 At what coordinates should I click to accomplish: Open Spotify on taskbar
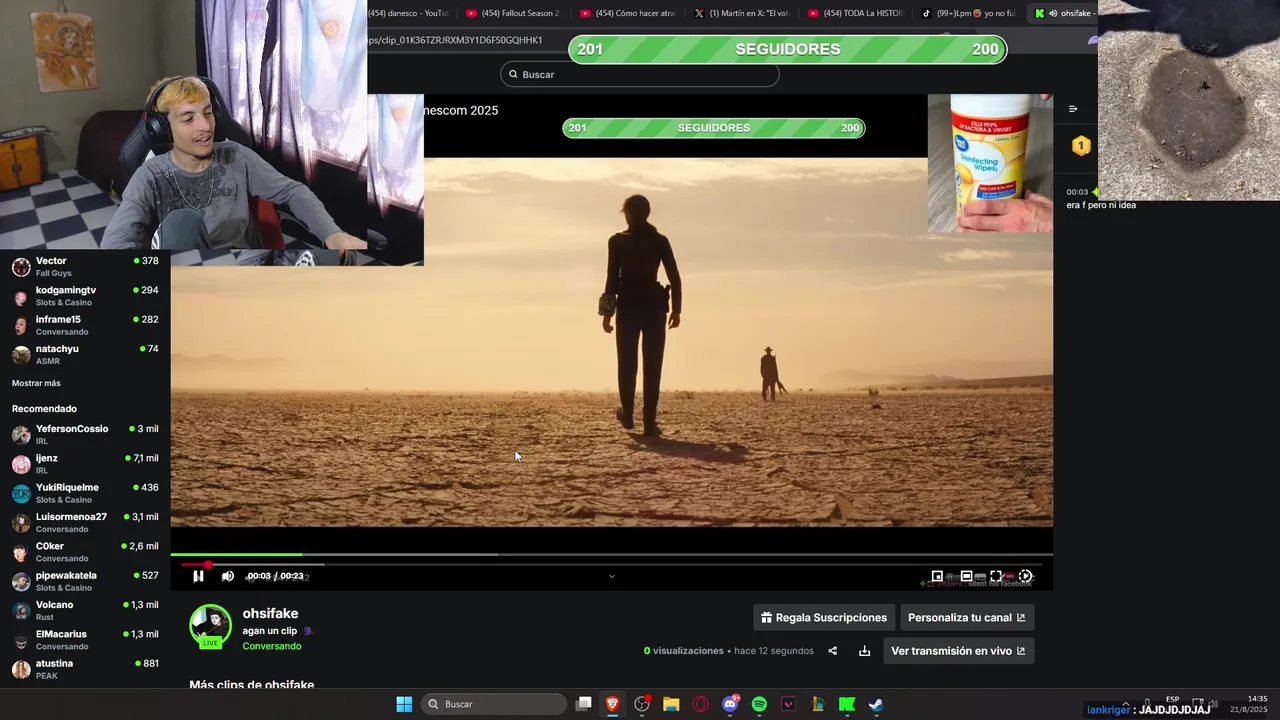(x=759, y=704)
